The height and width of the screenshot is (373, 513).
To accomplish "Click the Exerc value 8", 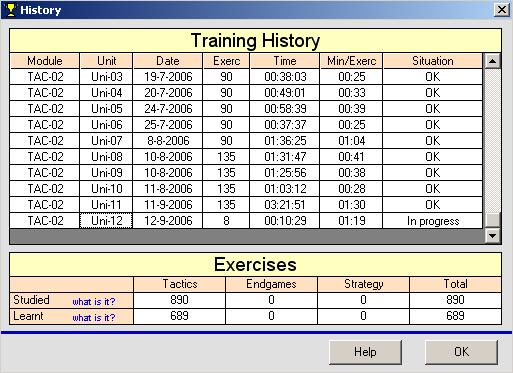I will [226, 221].
